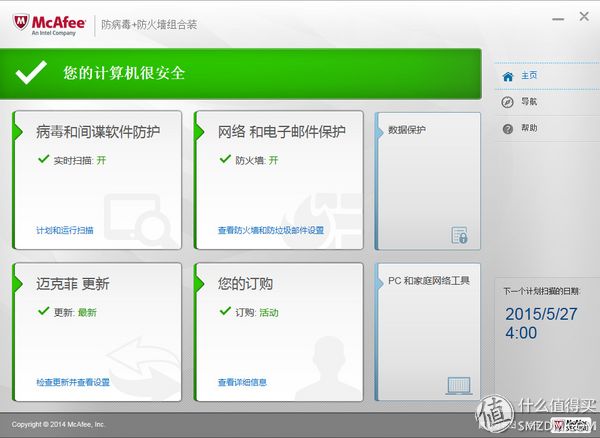Click the 更新: 最新 status text
The image size is (600, 438).
coord(75,313)
